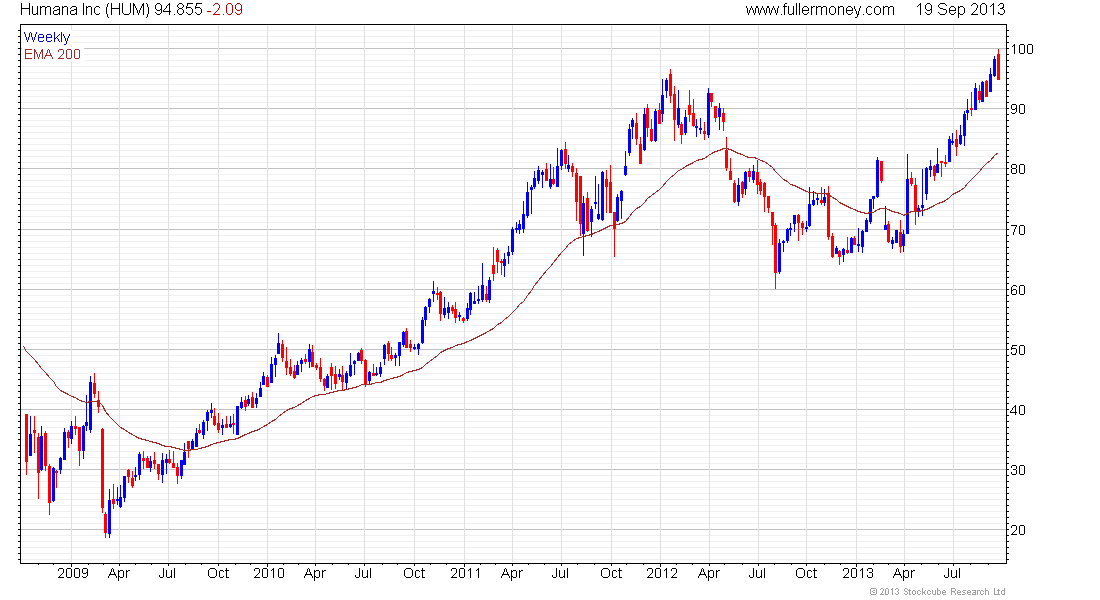Click the Oct label just before 2012
The width and height of the screenshot is (1100, 600).
(x=611, y=573)
